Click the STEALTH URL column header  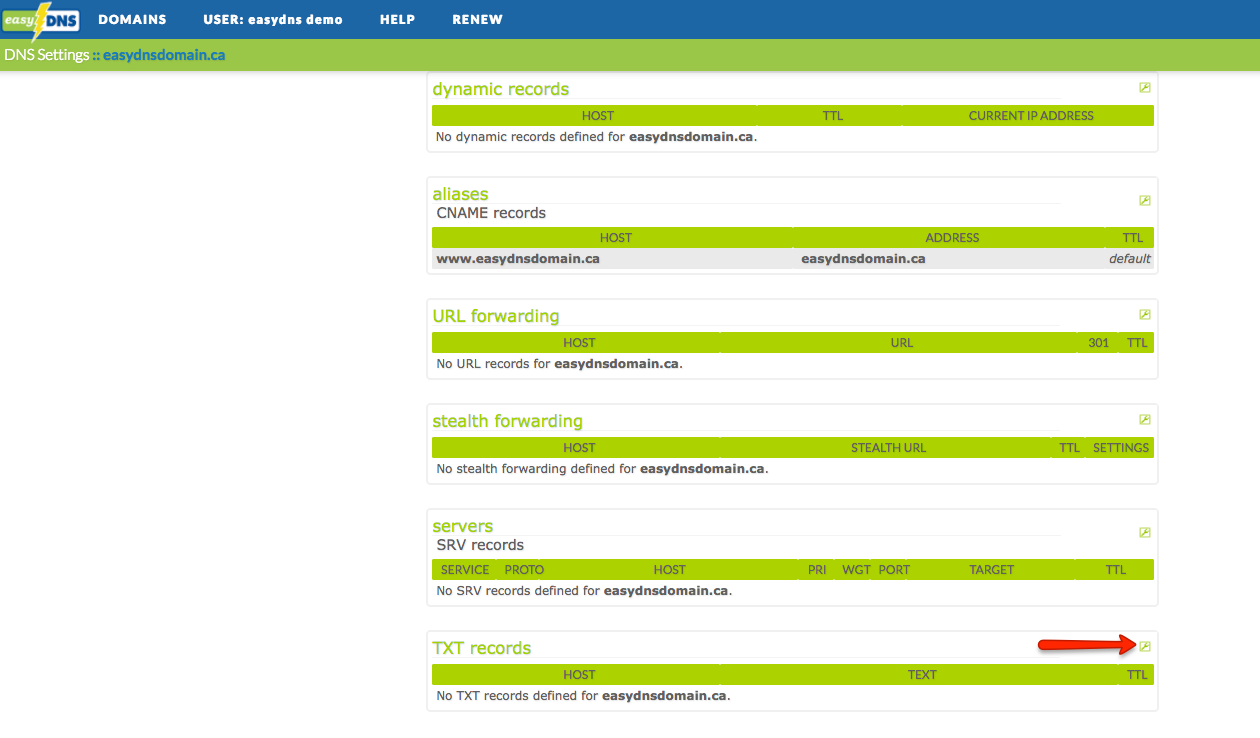pyautogui.click(x=888, y=448)
